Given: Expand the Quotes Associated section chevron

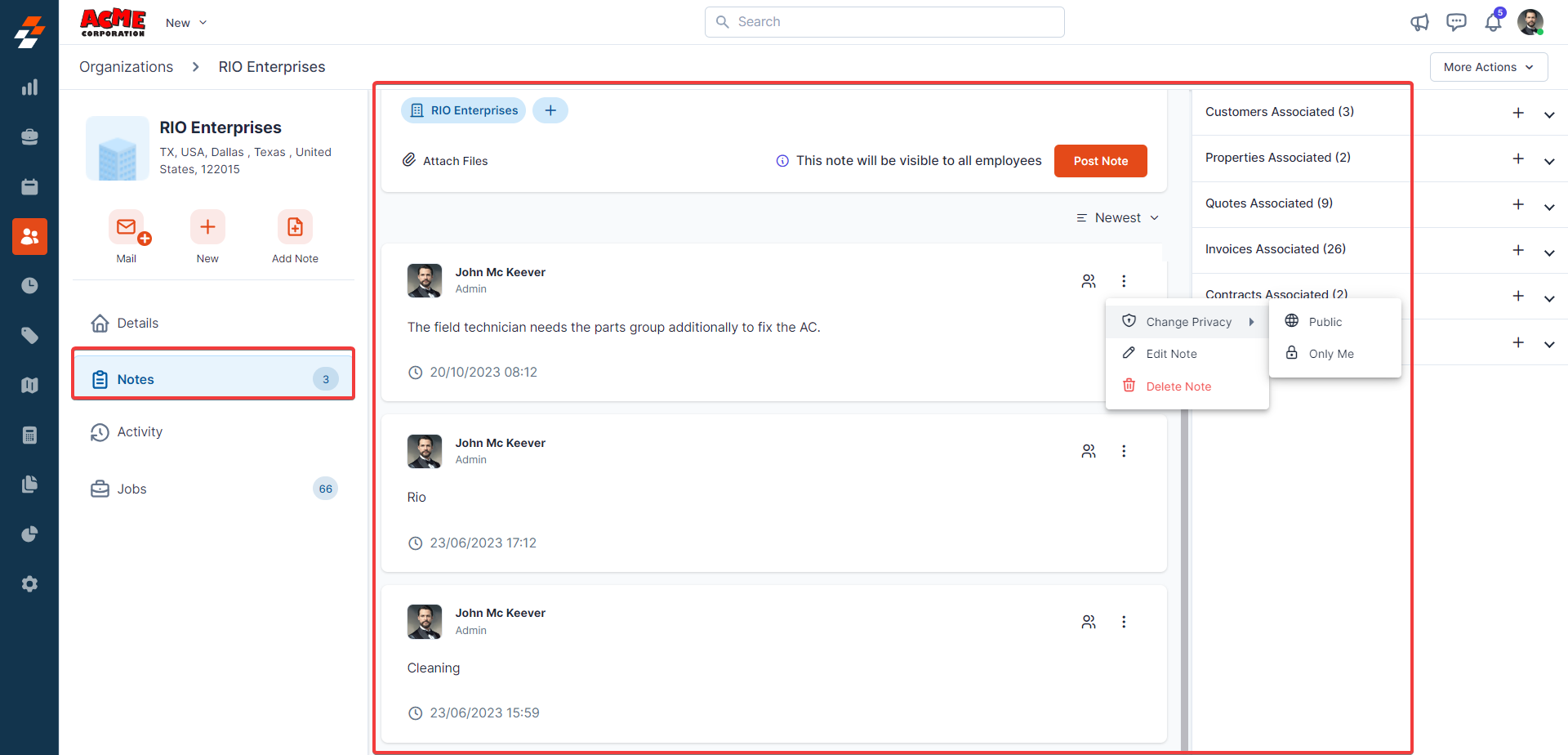Looking at the screenshot, I should [x=1549, y=207].
